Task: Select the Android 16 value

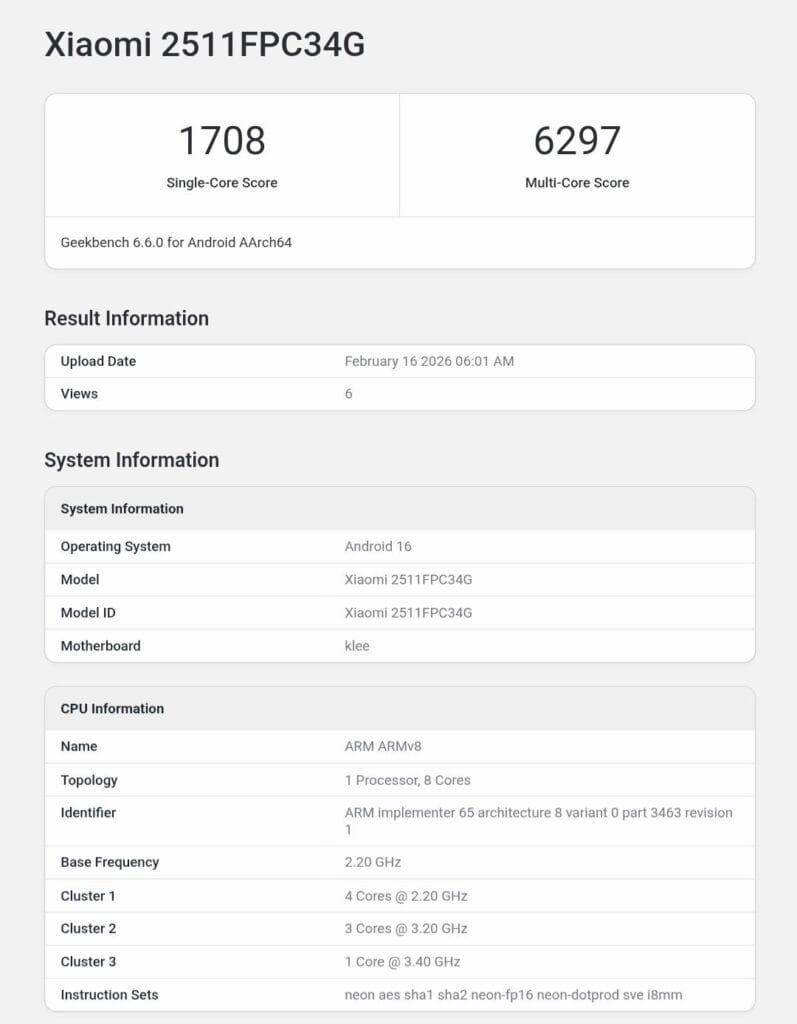Action: (378, 547)
